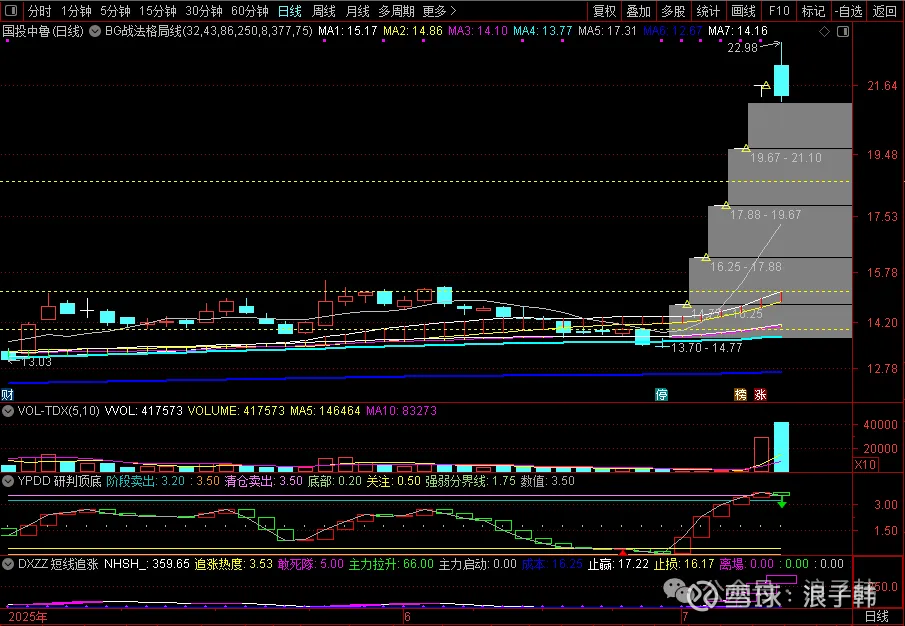Select the 1分钟 period tab
Image resolution: width=905 pixels, height=626 pixels.
point(76,11)
